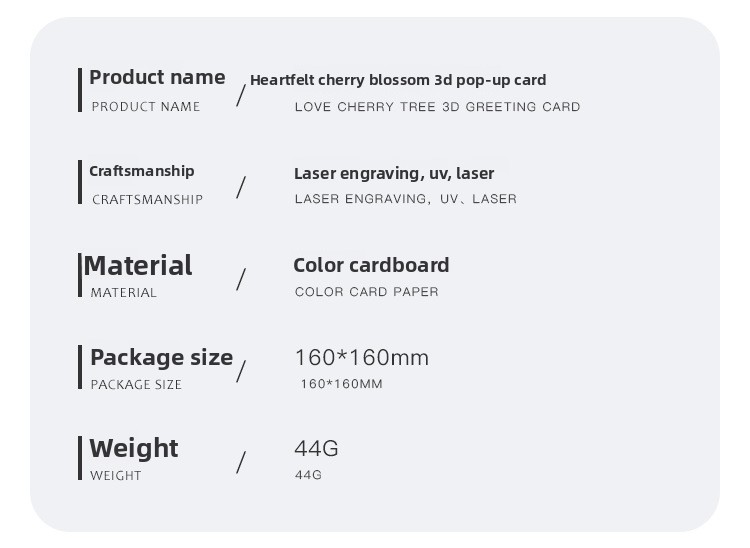Click the bold "Package size" heading
The image size is (750, 548).
pyautogui.click(x=161, y=357)
